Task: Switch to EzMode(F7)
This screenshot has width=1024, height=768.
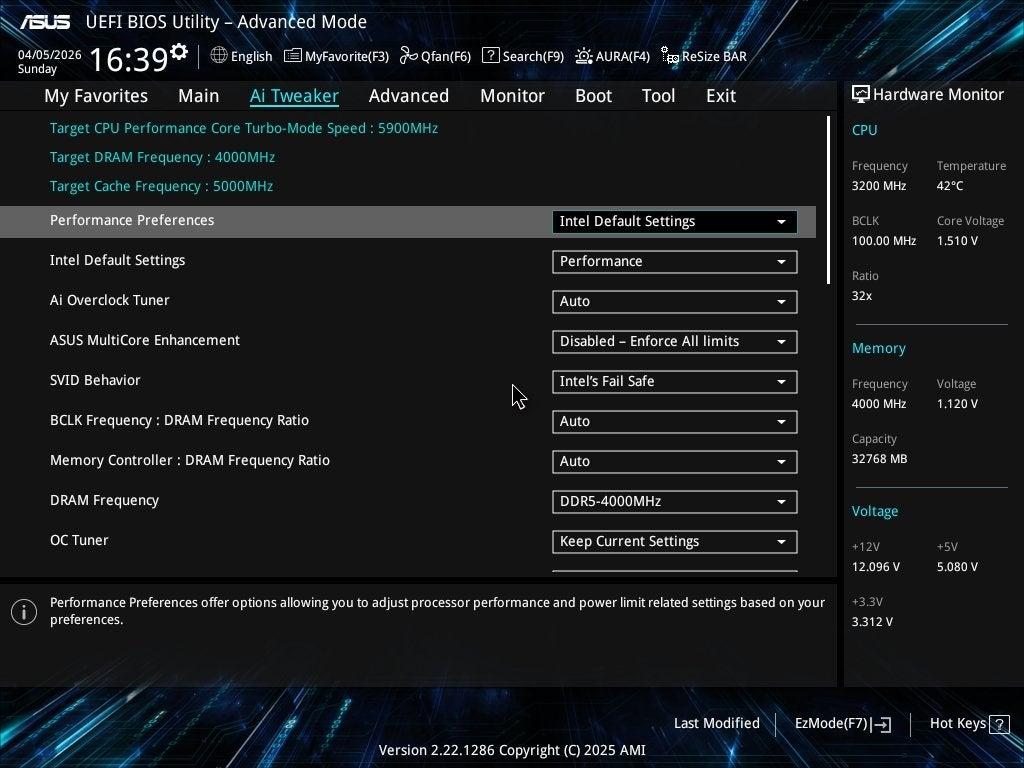Action: [x=842, y=723]
